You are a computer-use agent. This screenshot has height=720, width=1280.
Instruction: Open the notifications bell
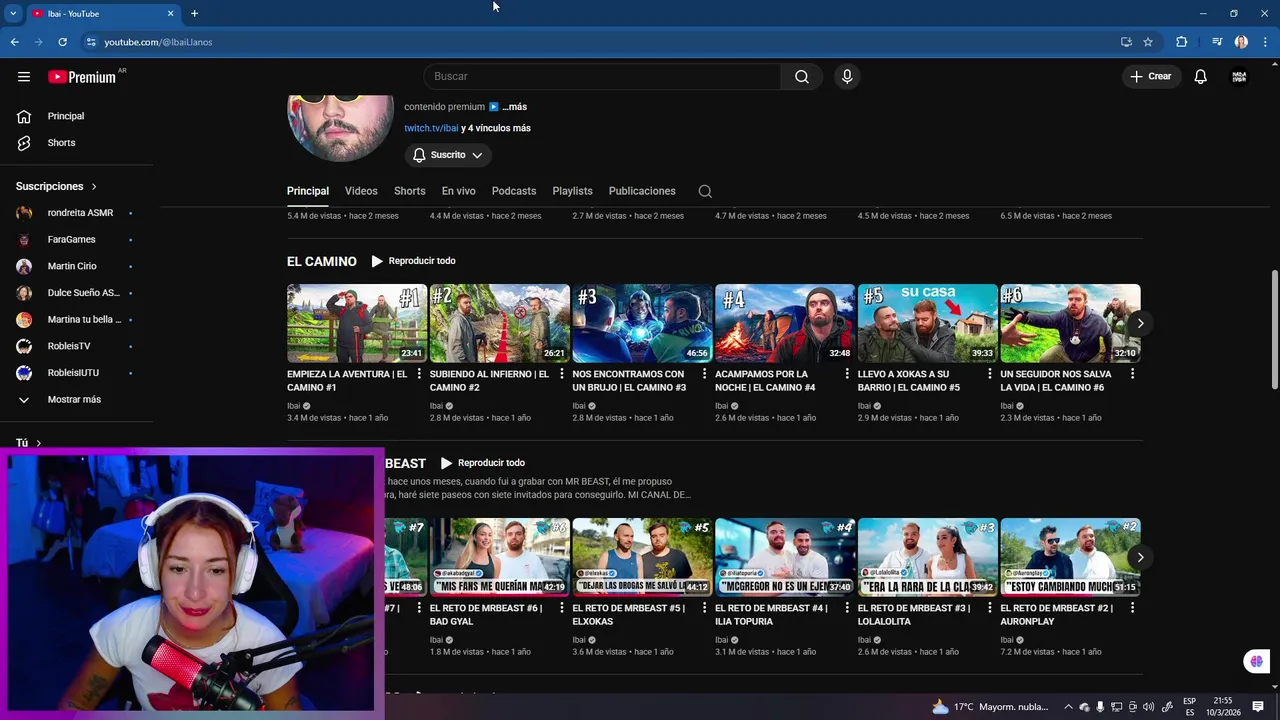1201,77
